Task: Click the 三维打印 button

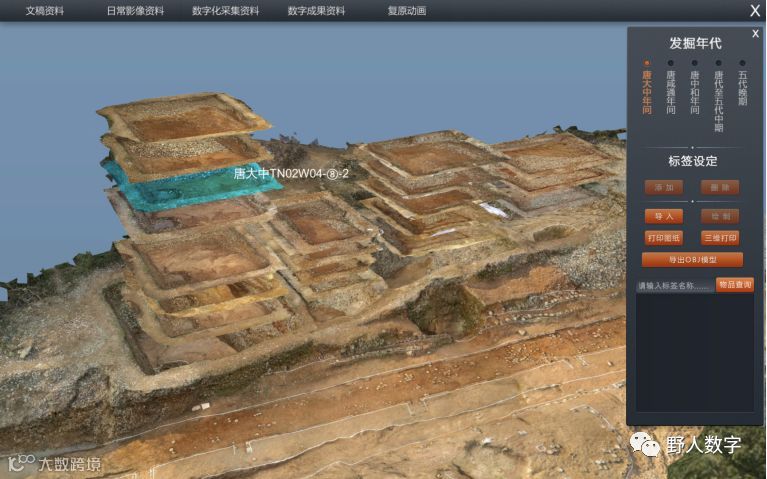Action: [720, 238]
